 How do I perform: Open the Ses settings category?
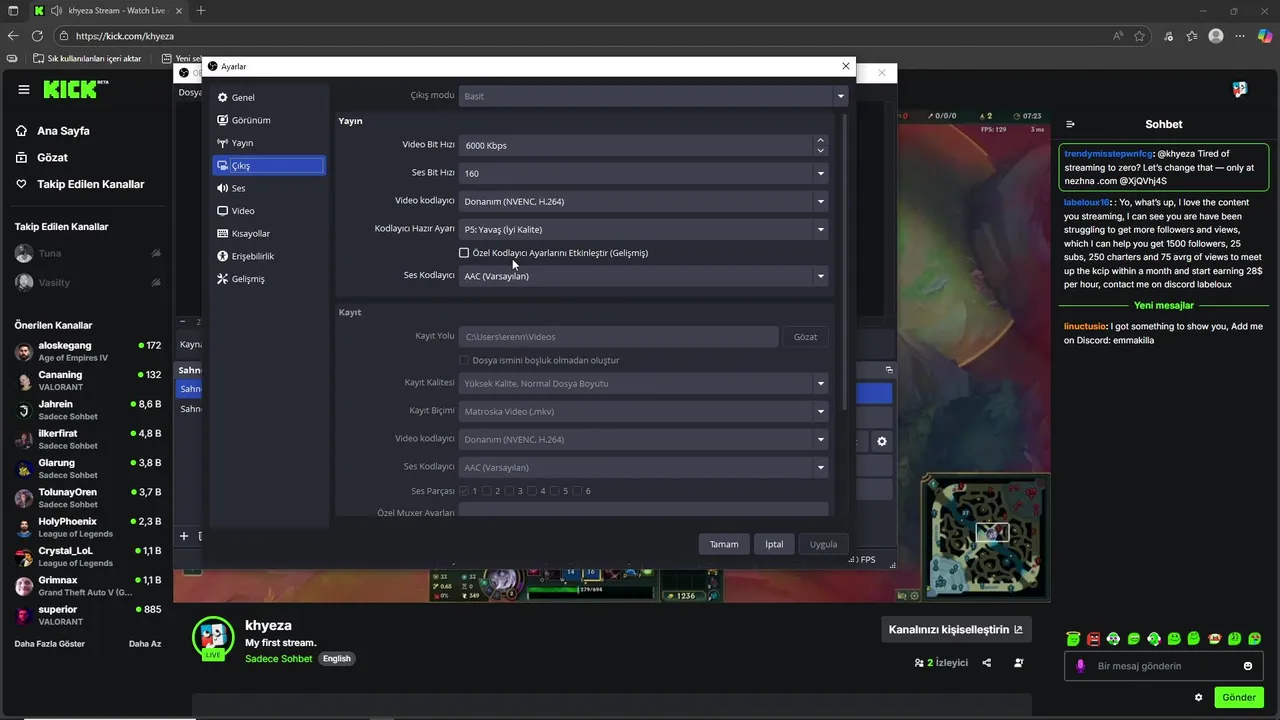click(x=268, y=188)
